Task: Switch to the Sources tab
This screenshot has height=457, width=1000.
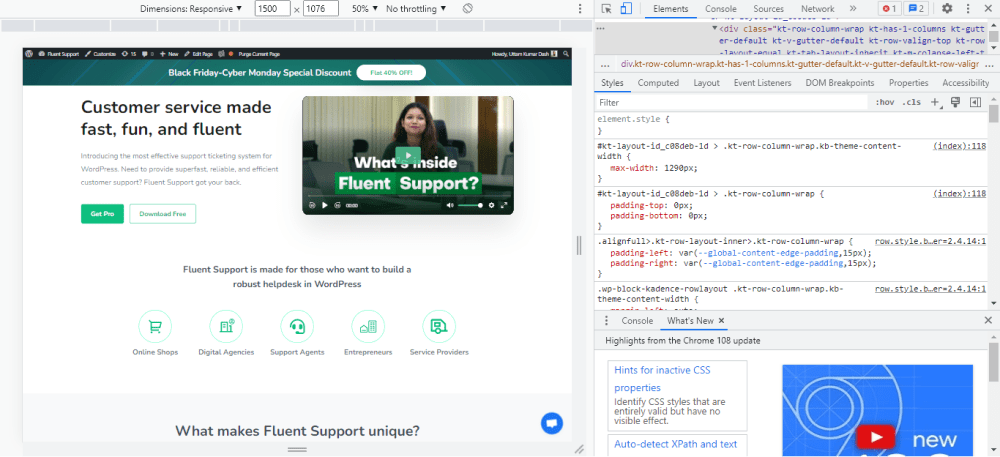Action: [768, 9]
